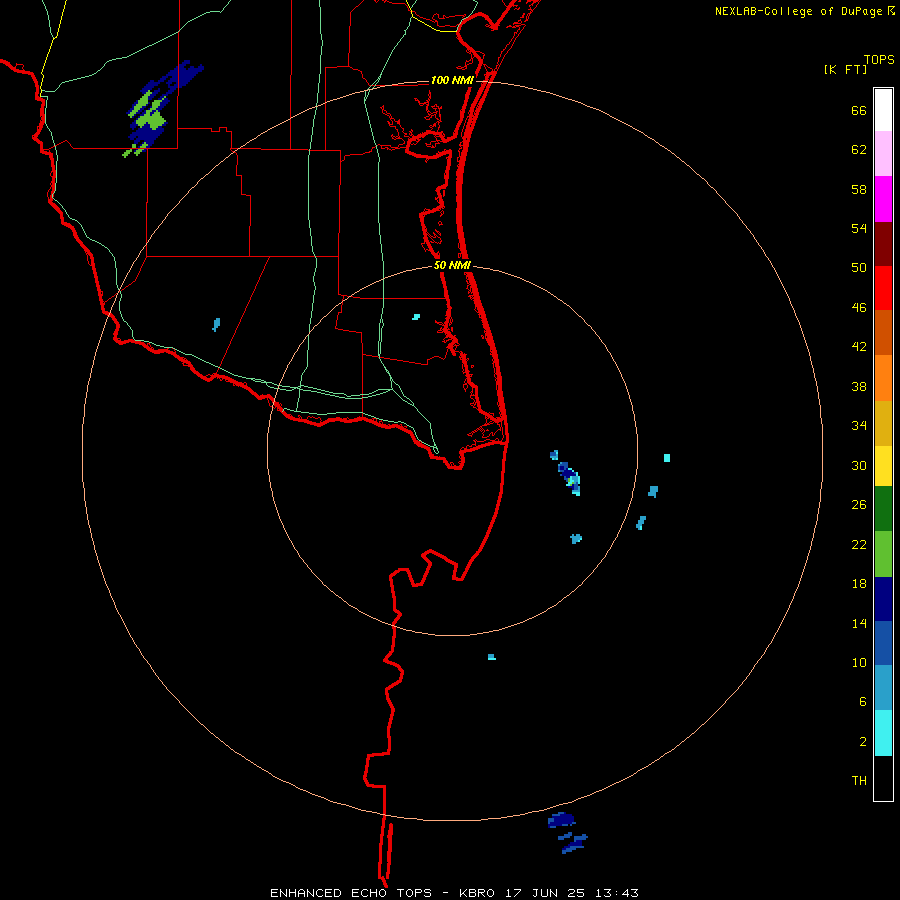Click the 6 legend value
900x900 pixels.
[863, 701]
